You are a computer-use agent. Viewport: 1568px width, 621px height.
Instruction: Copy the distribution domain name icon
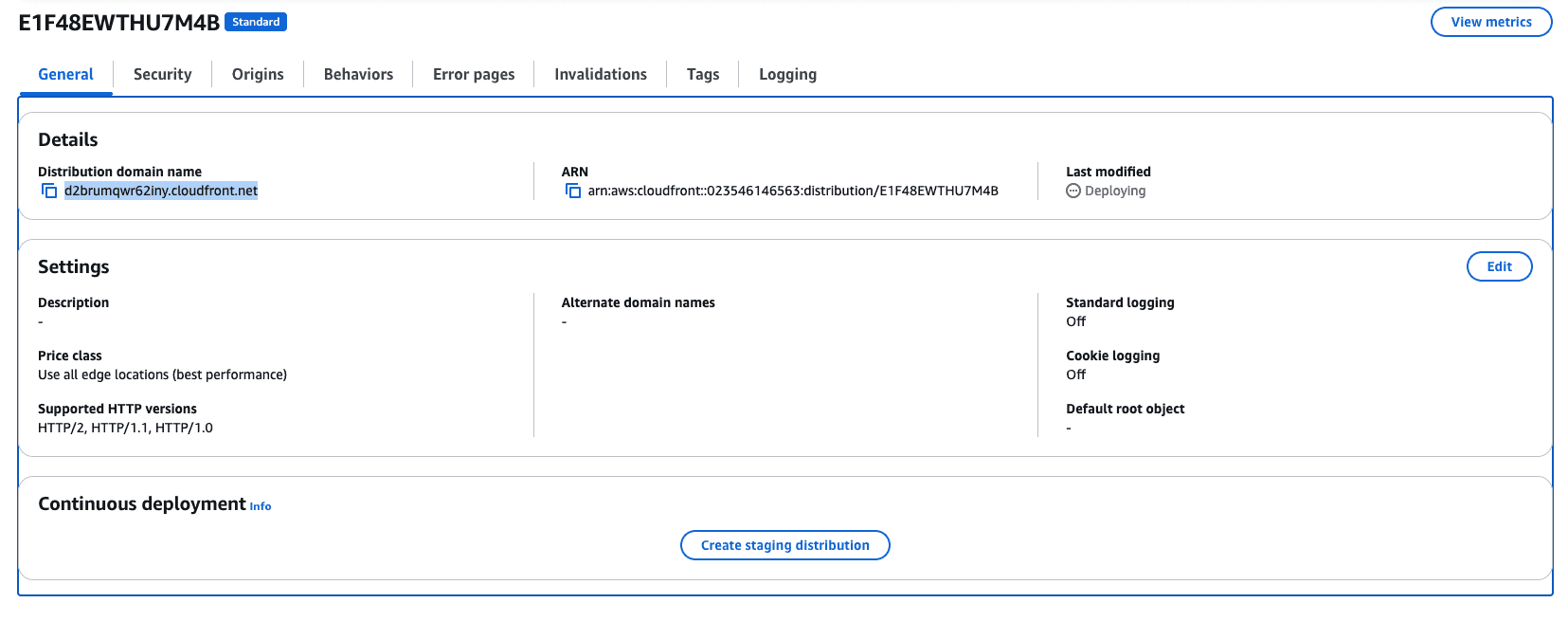[49, 191]
